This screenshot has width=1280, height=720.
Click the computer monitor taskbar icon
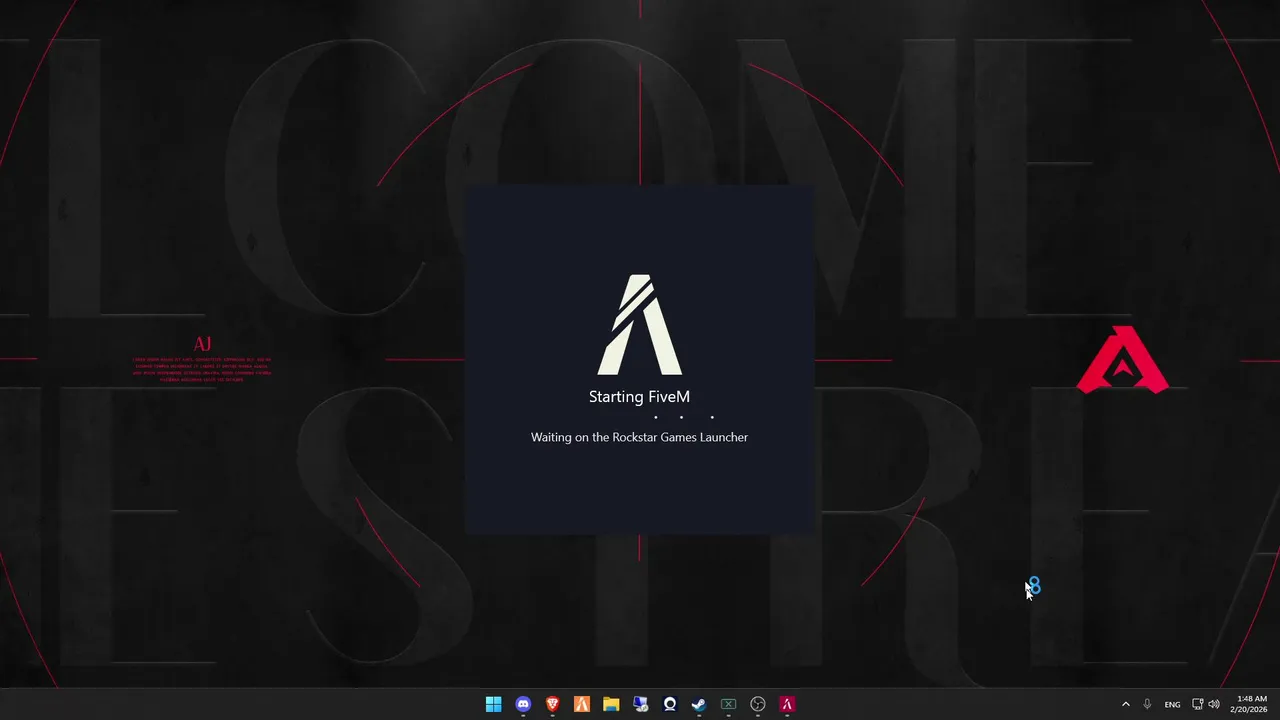640,704
